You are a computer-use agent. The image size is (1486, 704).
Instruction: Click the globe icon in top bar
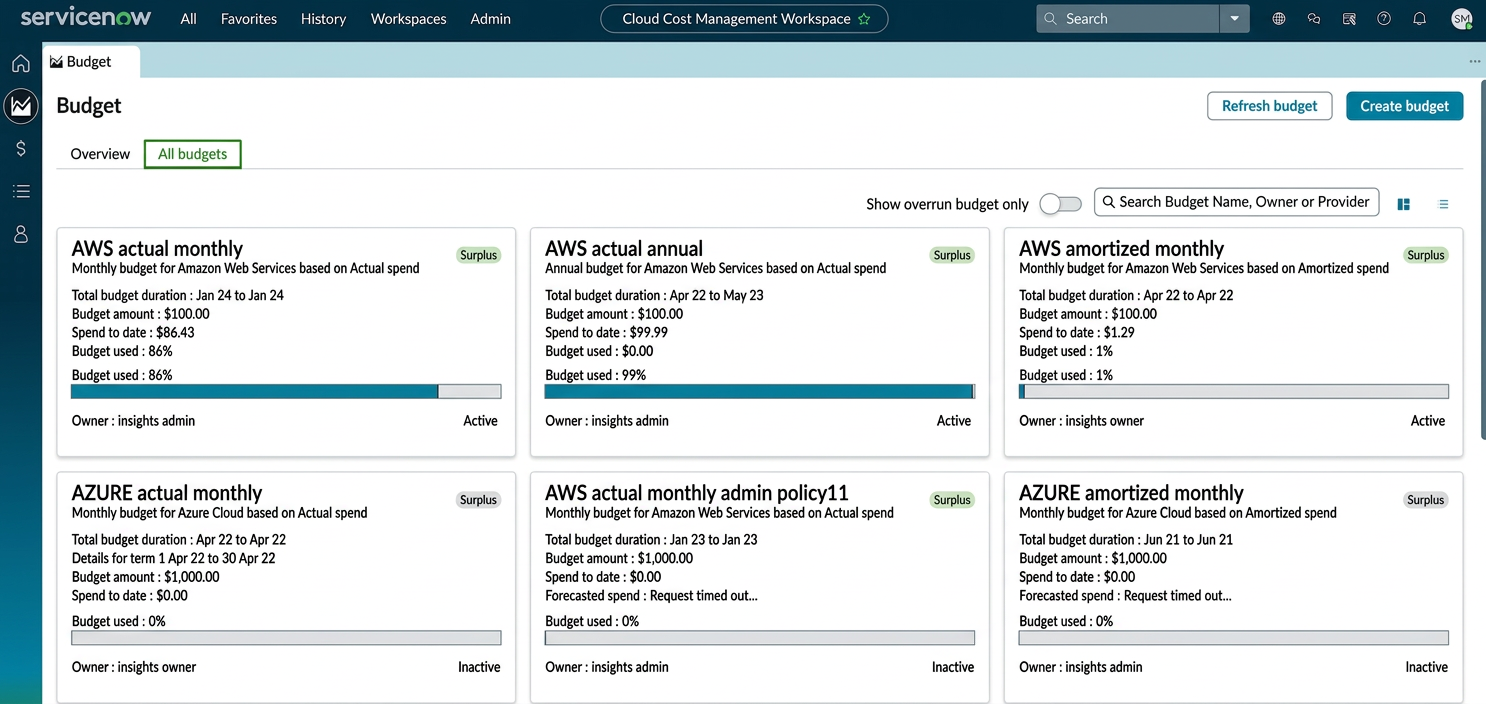click(1279, 18)
